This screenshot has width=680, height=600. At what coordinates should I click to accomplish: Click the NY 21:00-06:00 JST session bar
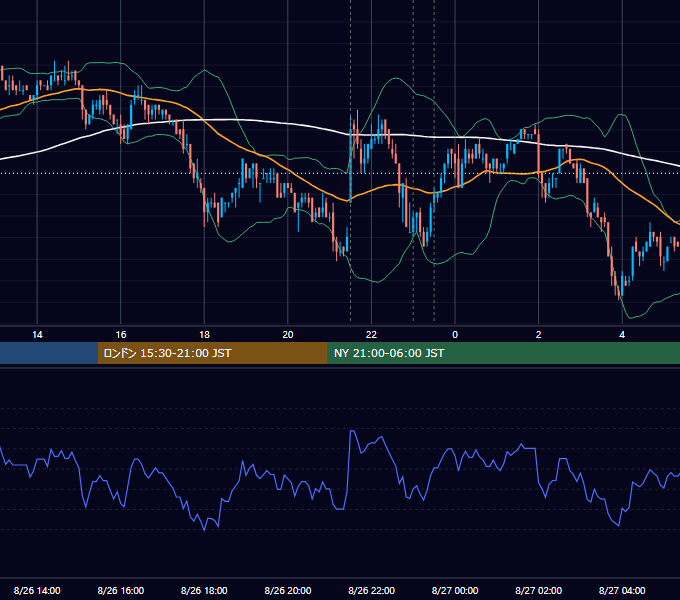coord(503,353)
